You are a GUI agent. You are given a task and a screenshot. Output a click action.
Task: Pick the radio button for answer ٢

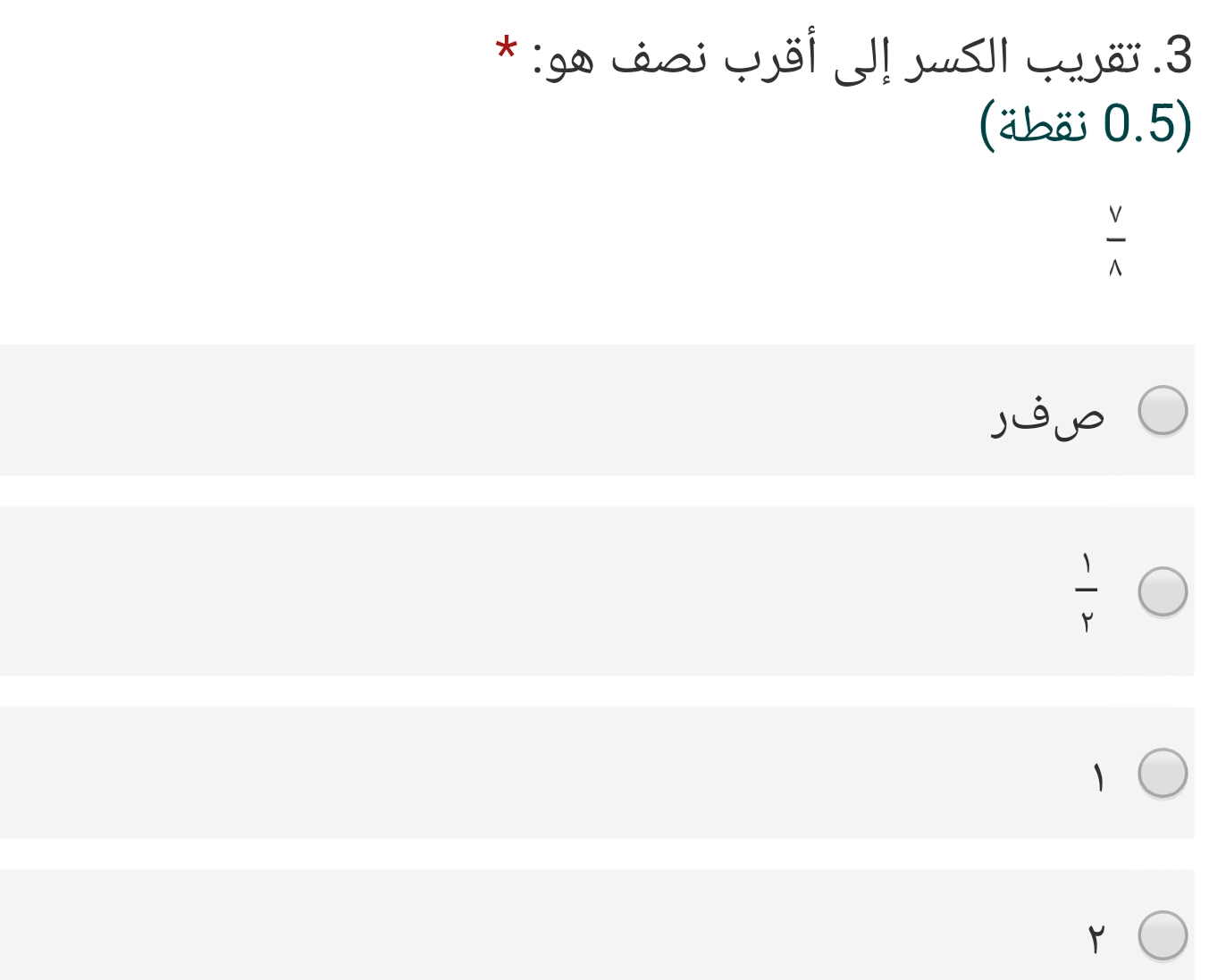(x=1162, y=935)
